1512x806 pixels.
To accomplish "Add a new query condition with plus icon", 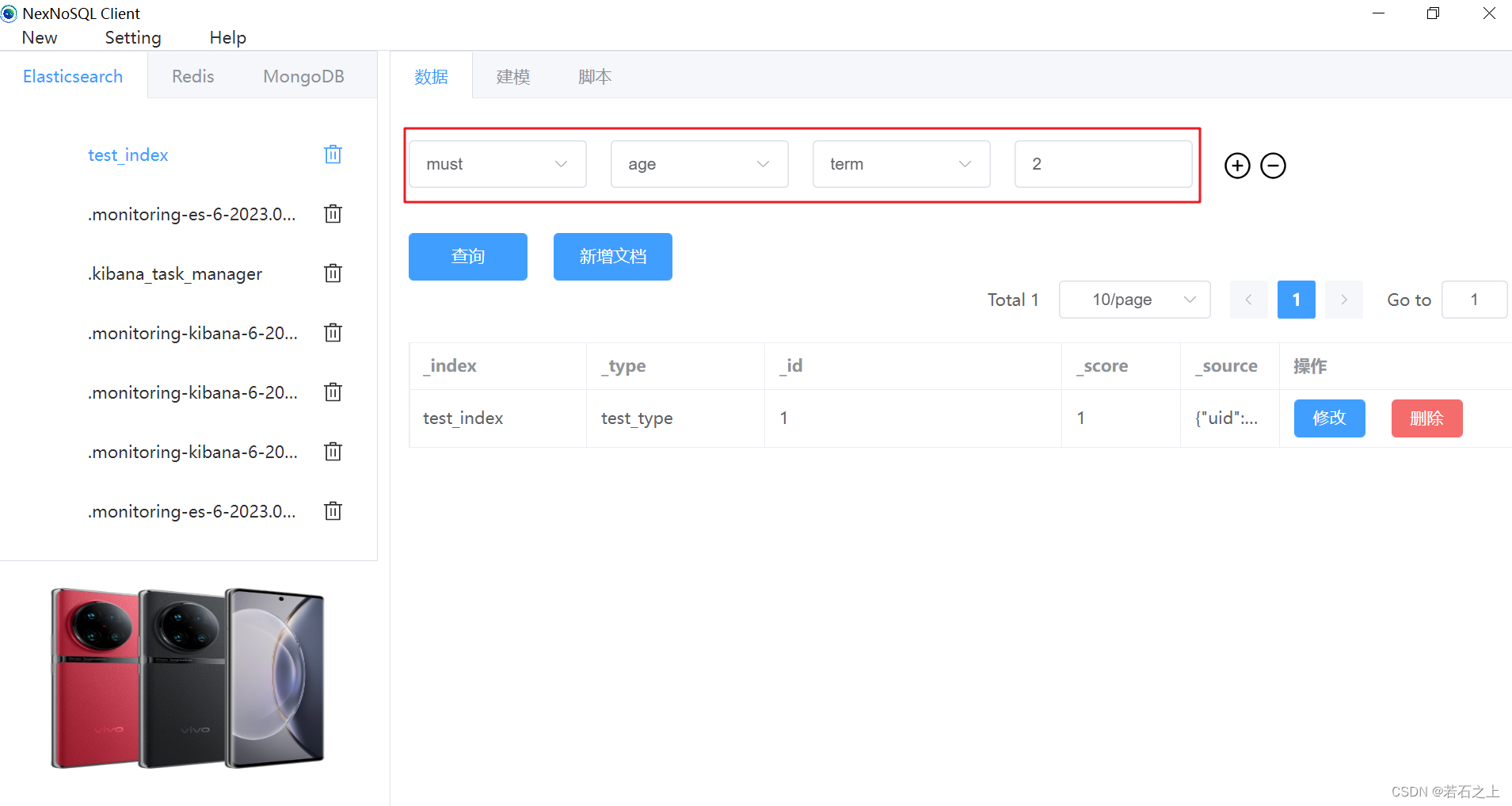I will (x=1237, y=165).
